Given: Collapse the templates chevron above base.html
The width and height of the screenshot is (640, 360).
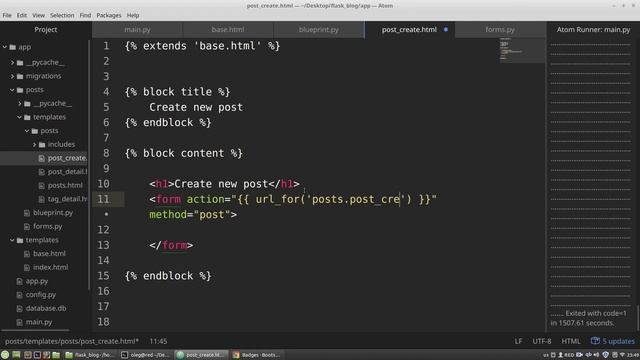Looking at the screenshot, I should (12, 240).
